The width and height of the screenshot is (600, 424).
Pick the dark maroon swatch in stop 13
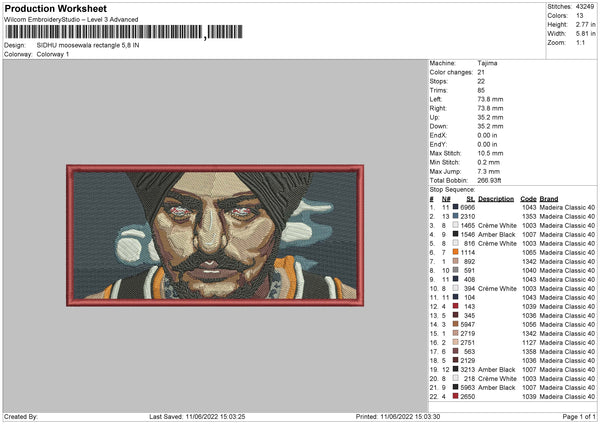pyautogui.click(x=455, y=315)
